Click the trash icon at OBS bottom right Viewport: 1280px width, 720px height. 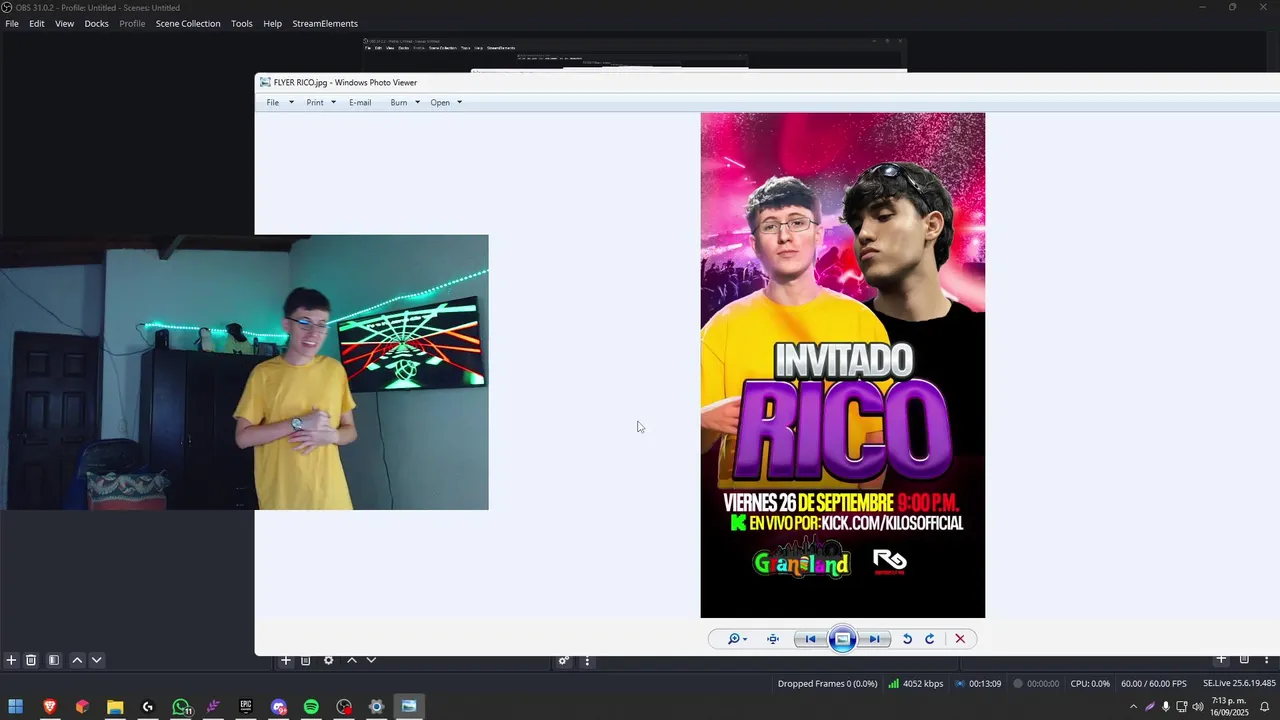coord(1244,659)
